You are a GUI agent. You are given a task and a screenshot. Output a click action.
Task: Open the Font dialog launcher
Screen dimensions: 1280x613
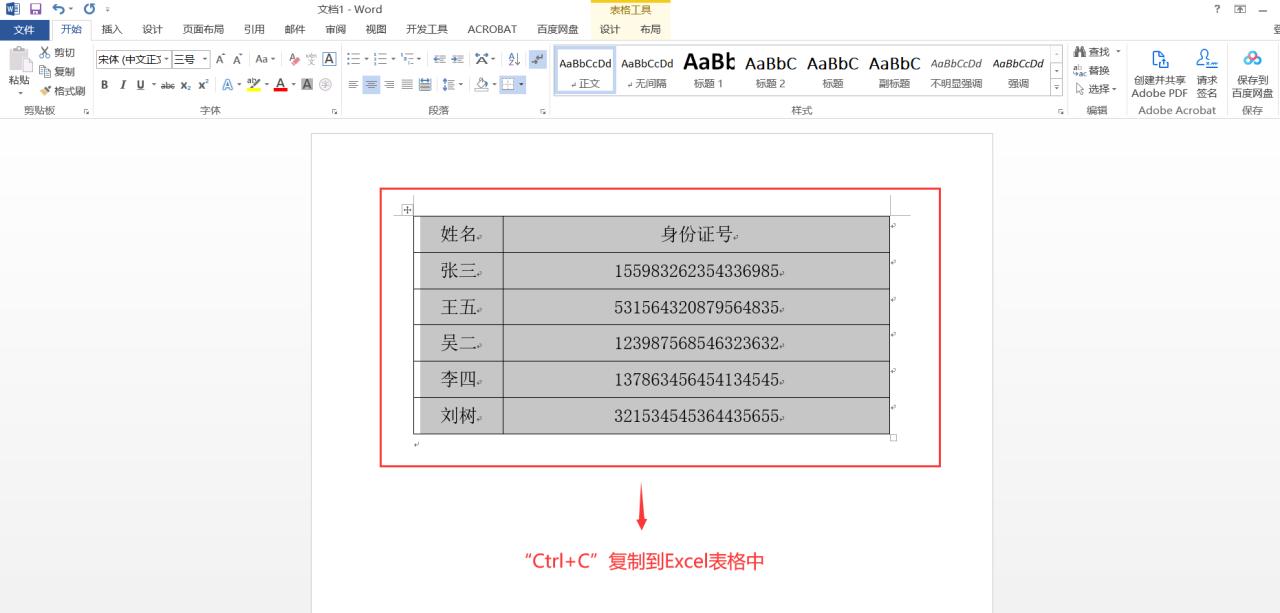point(336,111)
